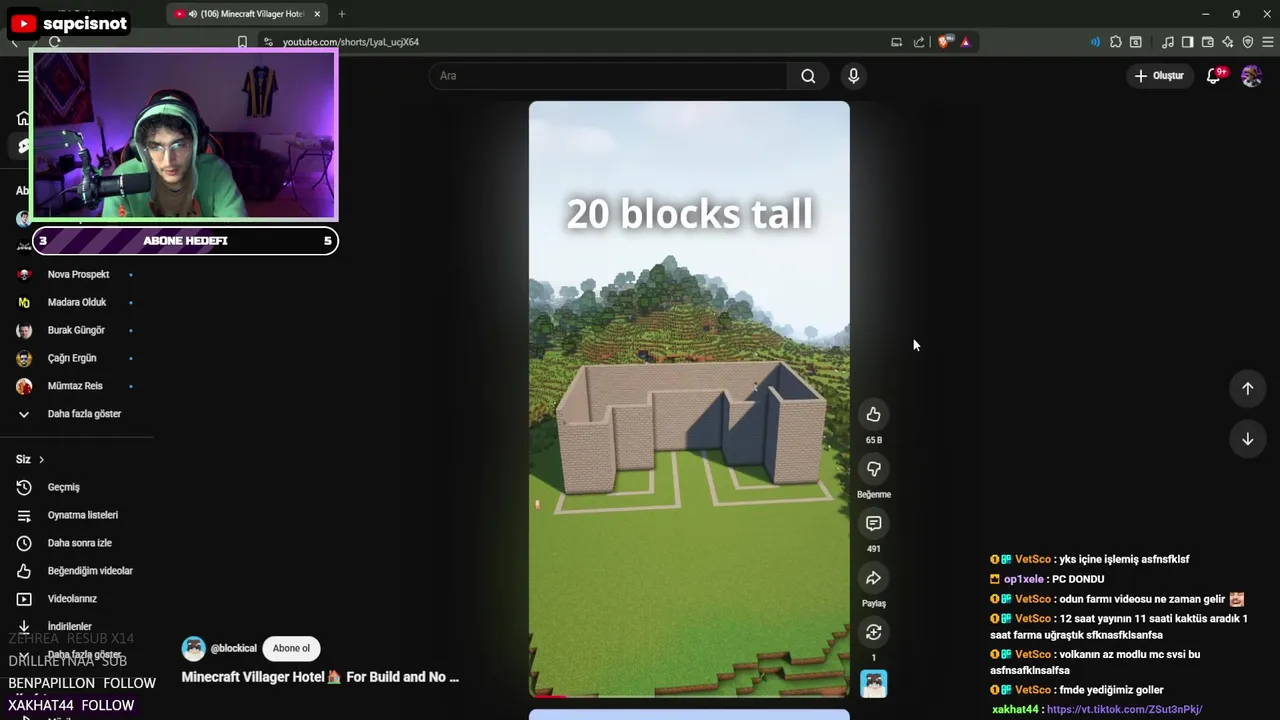
Task: Open a new browser tab
Action: (342, 14)
